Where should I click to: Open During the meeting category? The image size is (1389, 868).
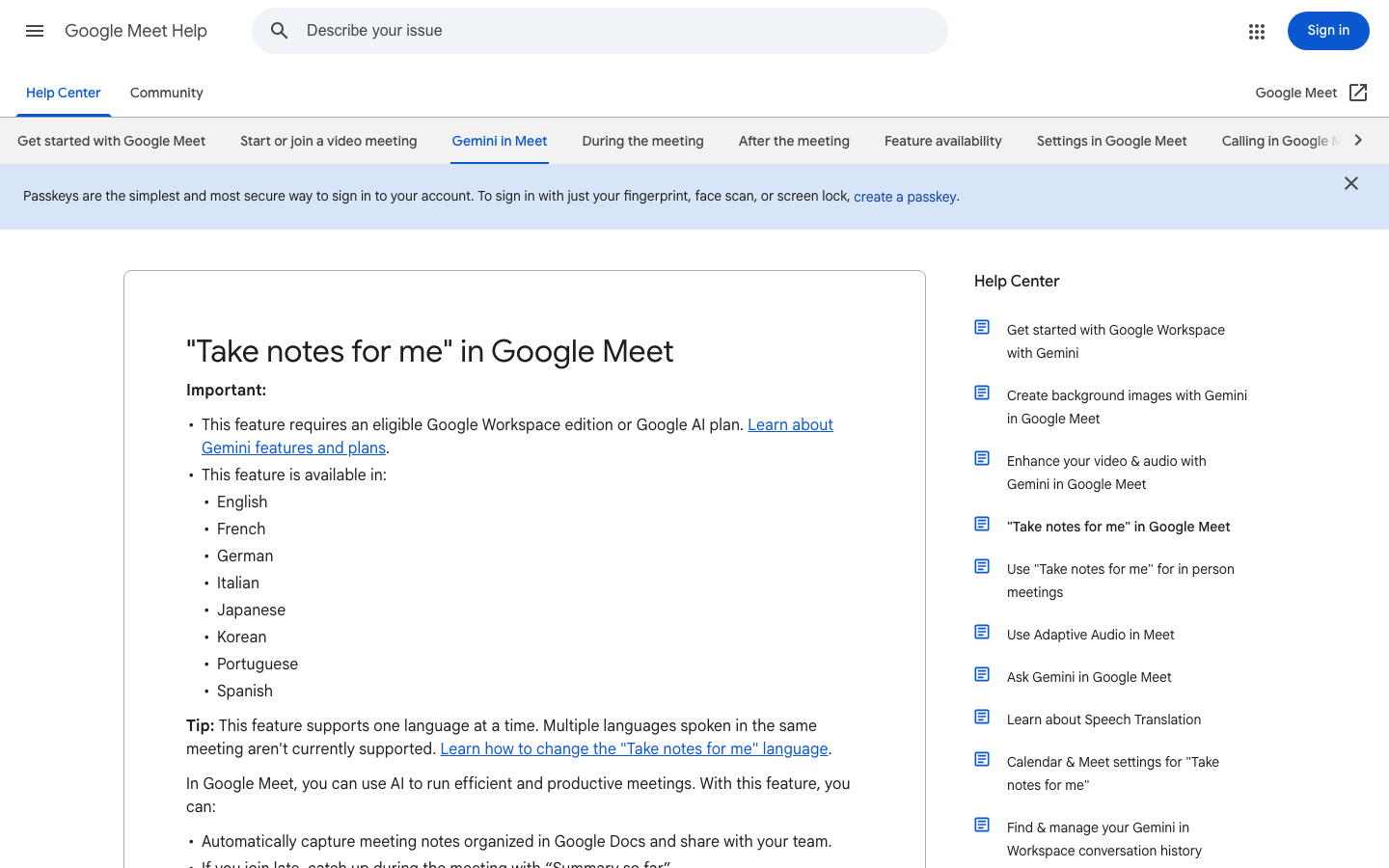coord(642,141)
